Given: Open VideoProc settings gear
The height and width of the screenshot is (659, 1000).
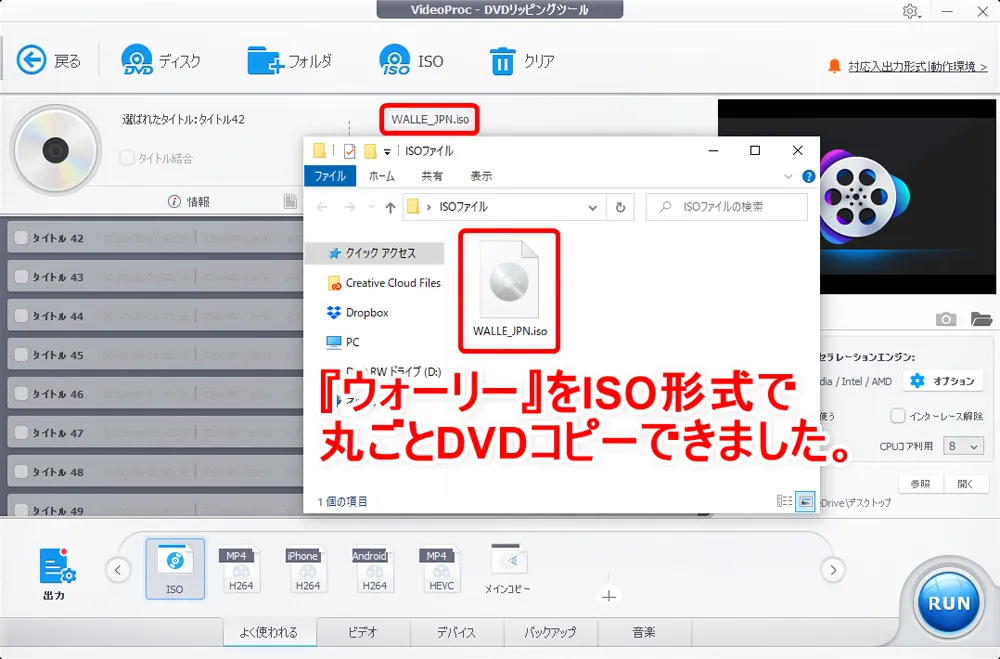Looking at the screenshot, I should pos(911,11).
